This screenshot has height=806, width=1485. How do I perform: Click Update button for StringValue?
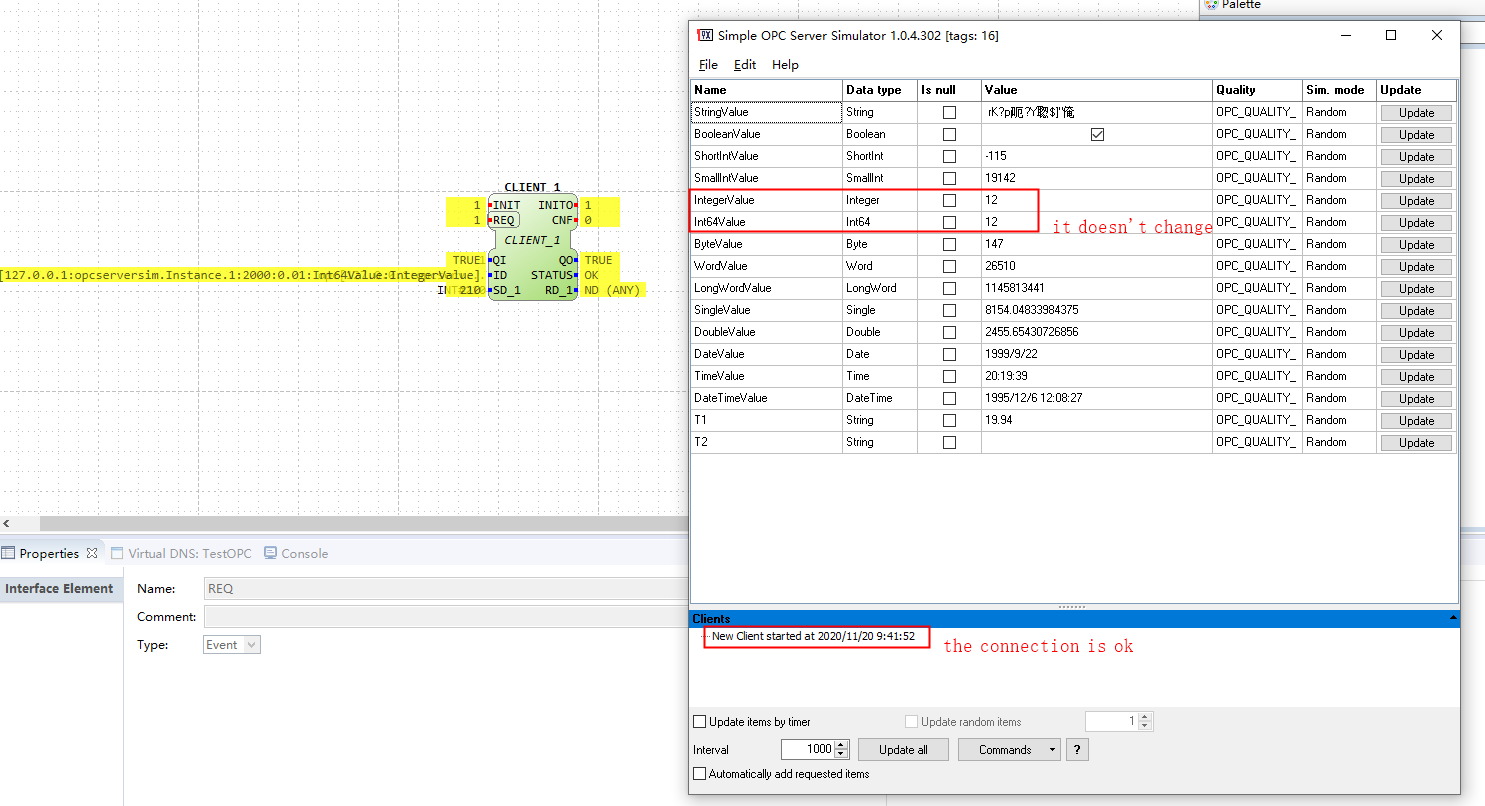click(x=1416, y=113)
